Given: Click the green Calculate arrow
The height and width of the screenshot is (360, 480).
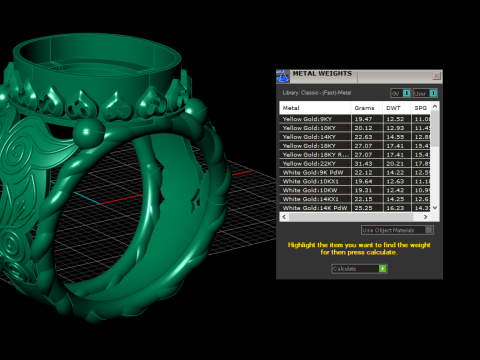Looking at the screenshot, I should pos(383,269).
